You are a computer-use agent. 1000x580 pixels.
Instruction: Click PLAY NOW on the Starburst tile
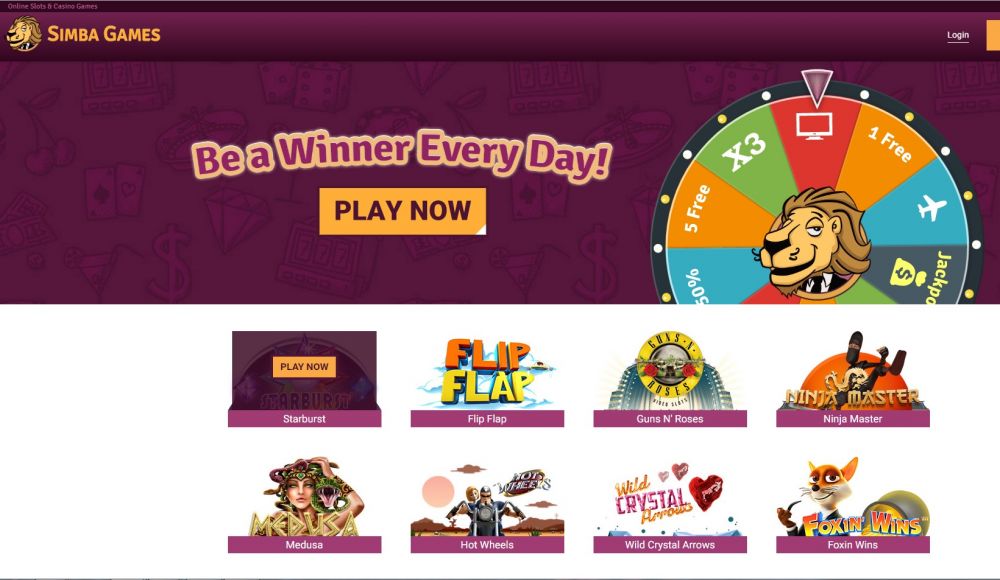coord(304,366)
